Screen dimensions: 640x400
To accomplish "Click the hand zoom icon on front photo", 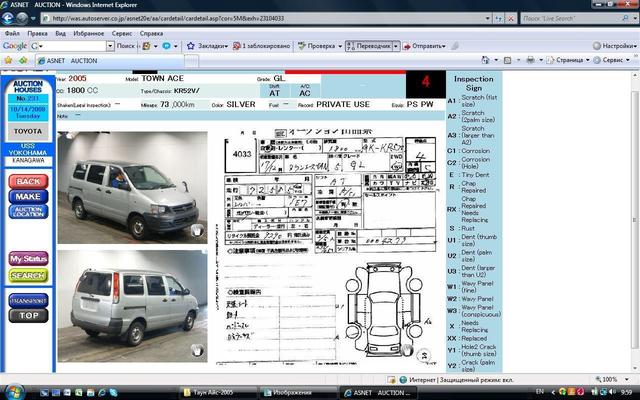I will [x=197, y=230].
